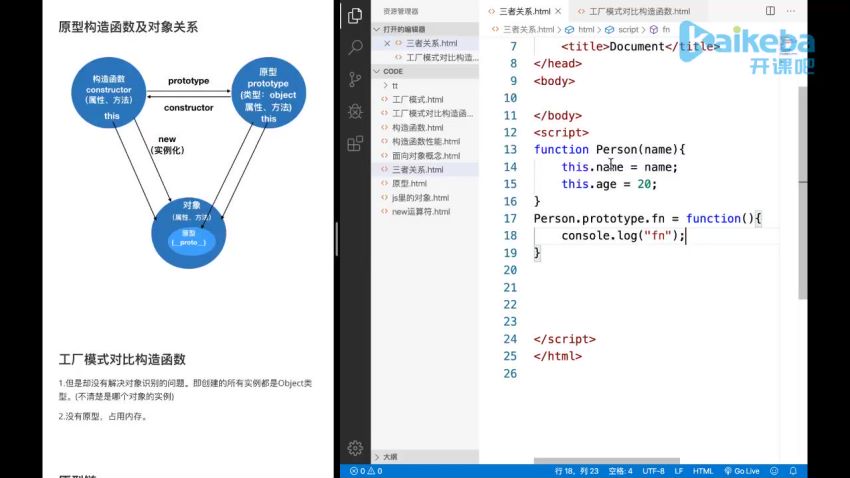Open 构造函数.html file
The height and width of the screenshot is (478, 850).
(x=425, y=127)
